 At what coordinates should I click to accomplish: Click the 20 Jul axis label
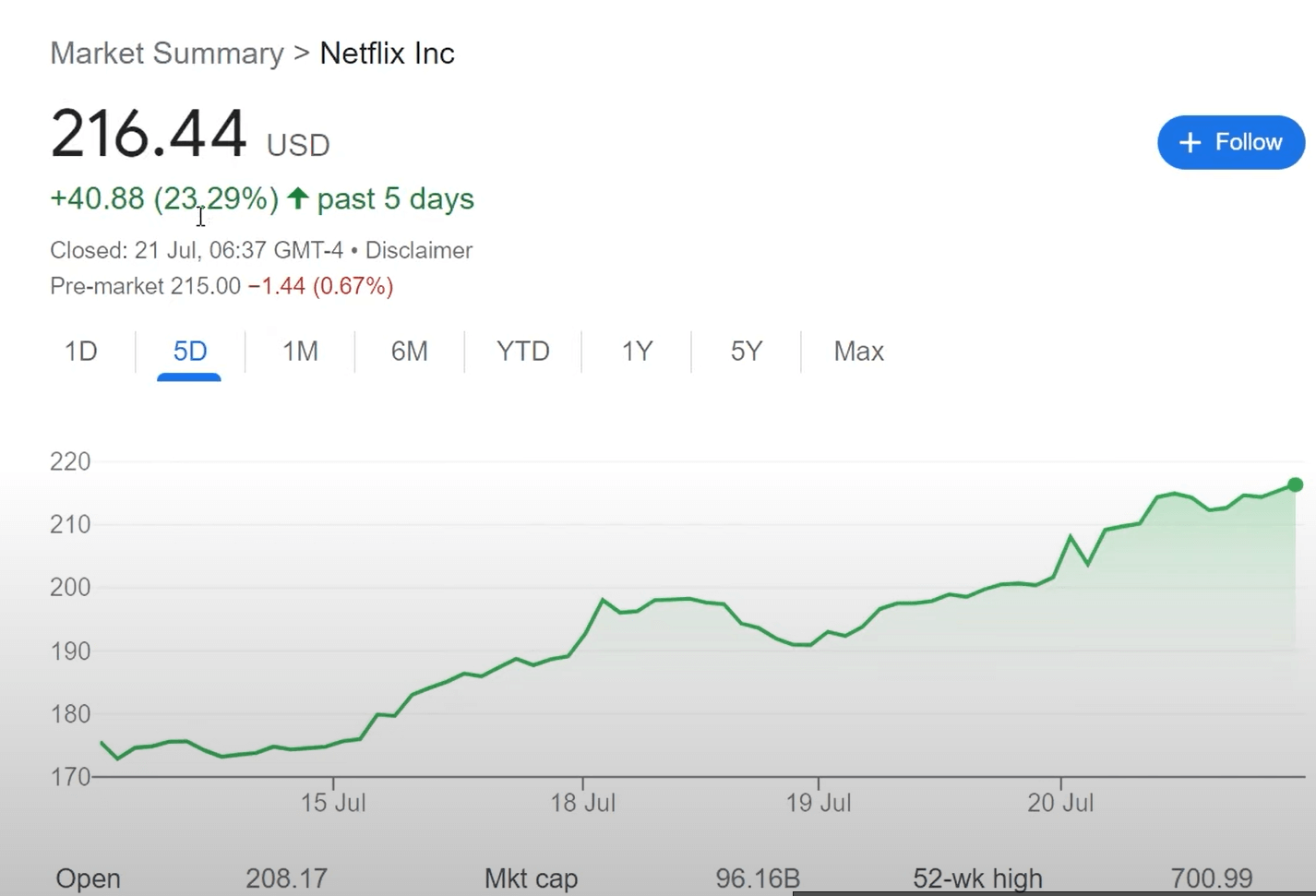(1060, 803)
